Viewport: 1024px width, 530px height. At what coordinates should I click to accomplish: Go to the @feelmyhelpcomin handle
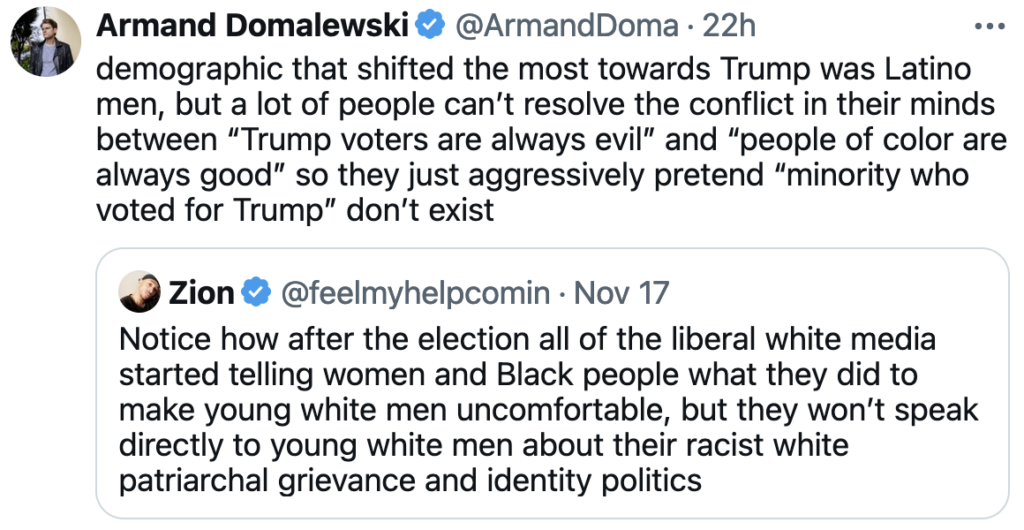tap(412, 293)
